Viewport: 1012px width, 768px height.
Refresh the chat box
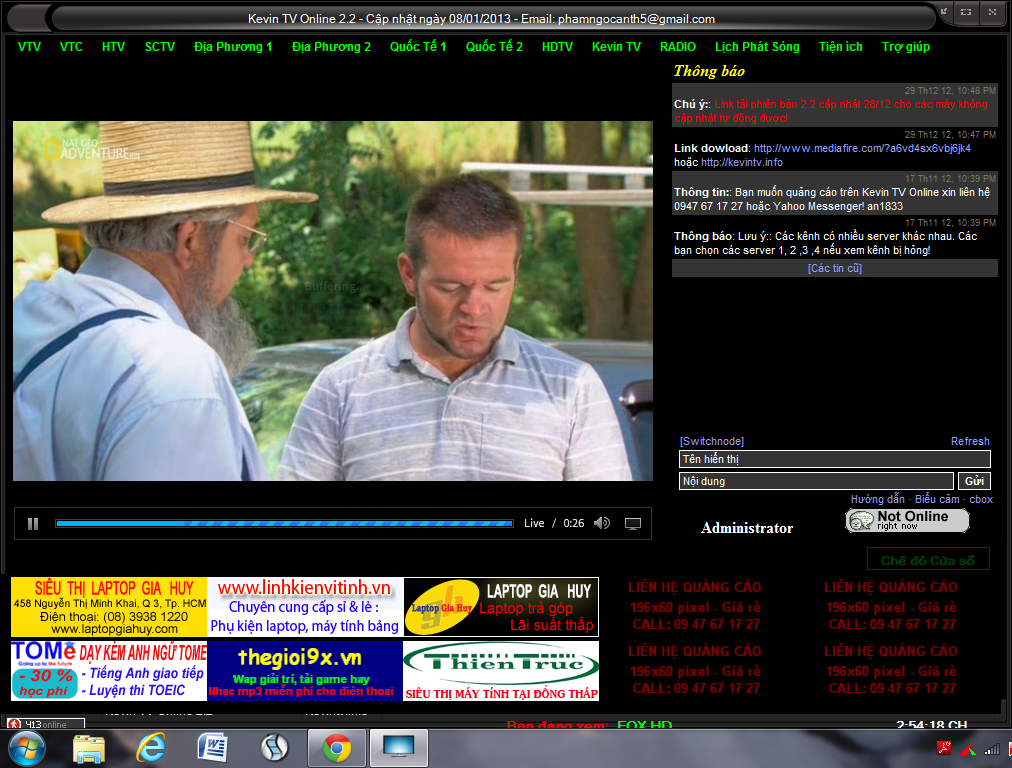[970, 441]
